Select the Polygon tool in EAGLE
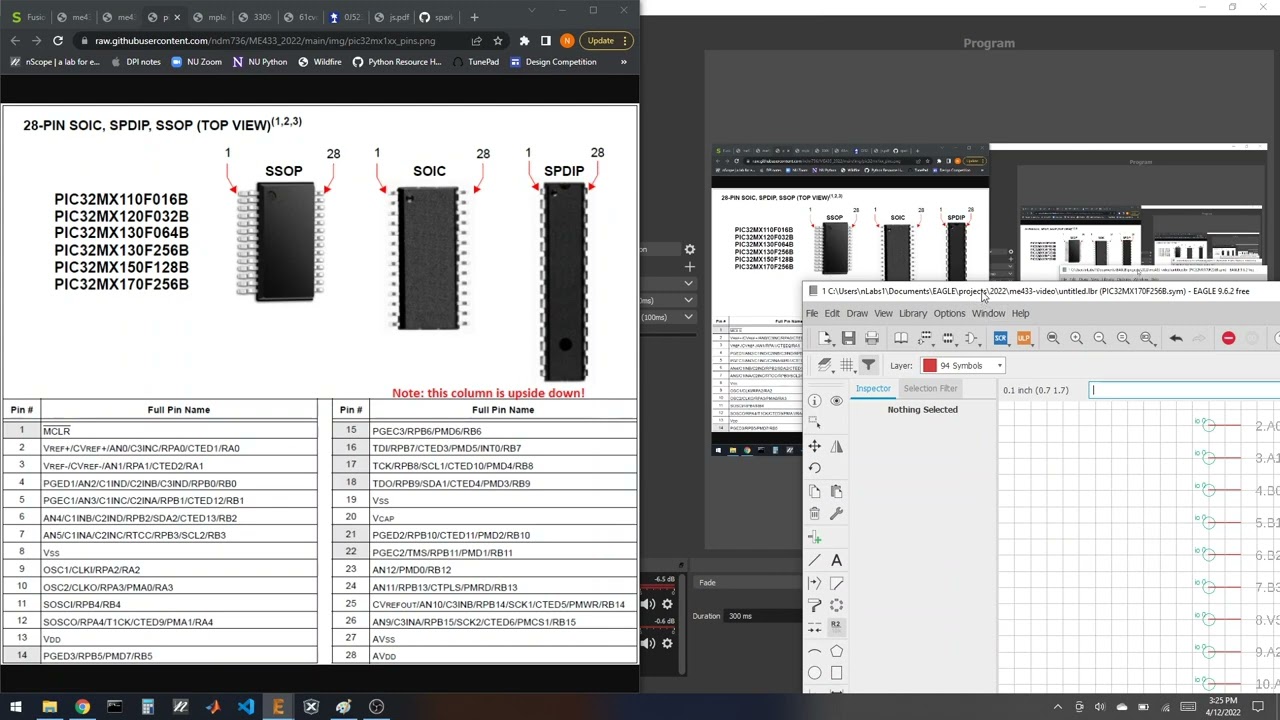The image size is (1280, 720). [x=837, y=651]
